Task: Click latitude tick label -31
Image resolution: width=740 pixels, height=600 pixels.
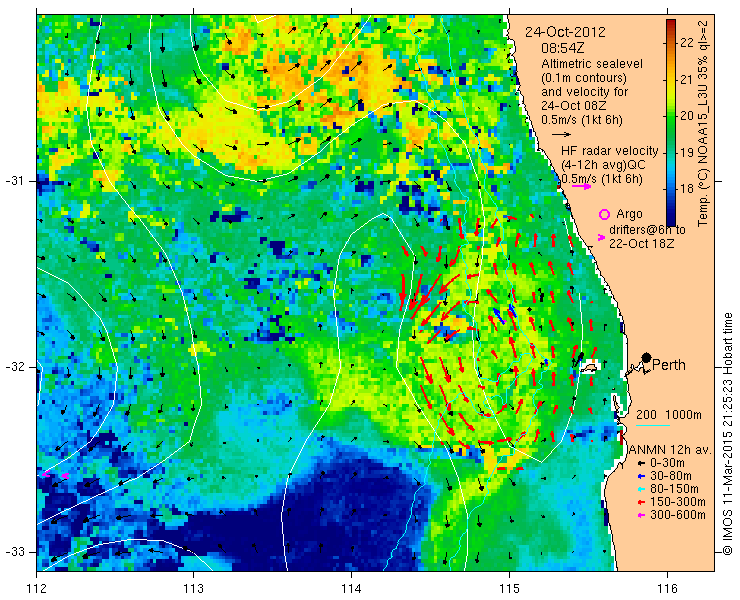Action: (14, 181)
